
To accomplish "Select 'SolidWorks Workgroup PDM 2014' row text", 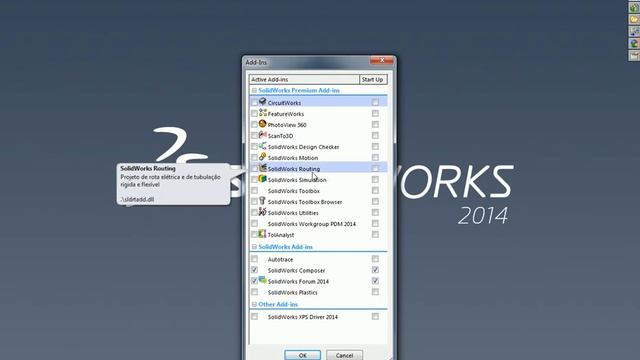I will (x=311, y=224).
